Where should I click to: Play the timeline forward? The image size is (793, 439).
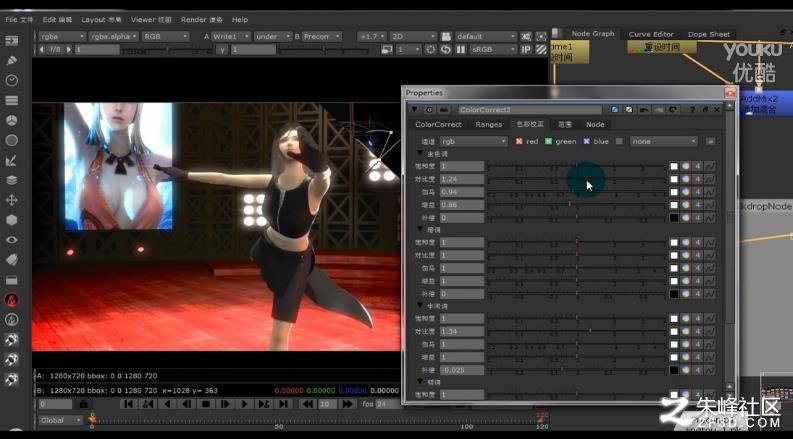pos(244,404)
